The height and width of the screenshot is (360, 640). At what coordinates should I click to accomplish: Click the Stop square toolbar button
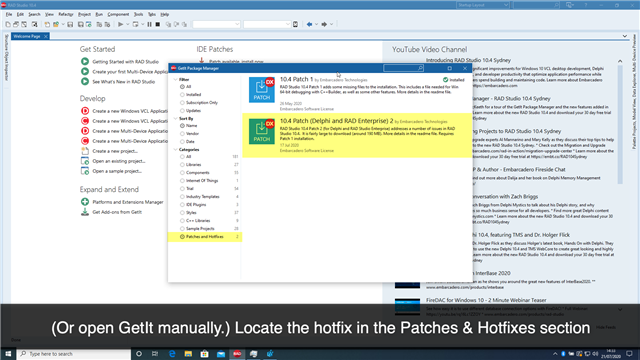tap(158, 24)
